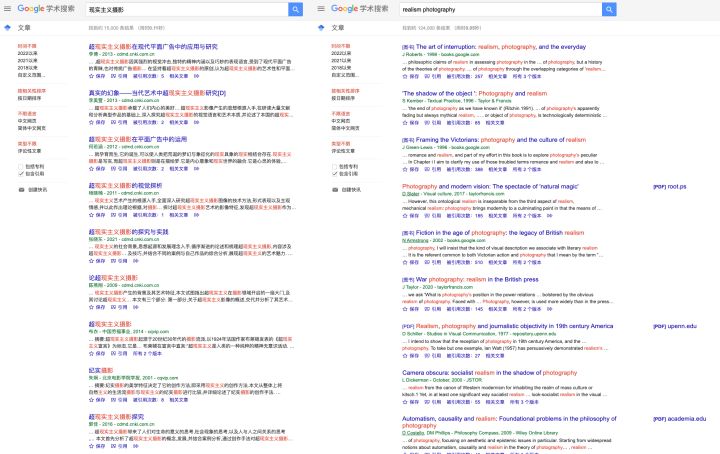Click blue search button beside realism photography query
The height and width of the screenshot is (454, 720).
(x=609, y=9)
